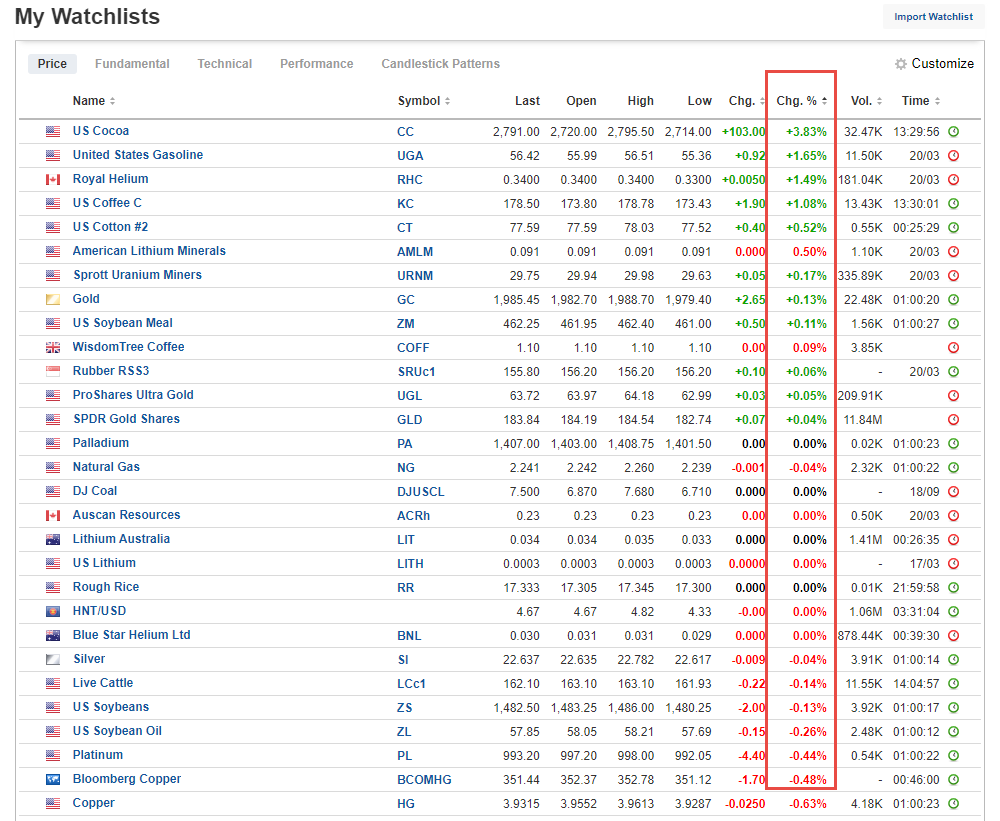Image resolution: width=1000 pixels, height=821 pixels.
Task: Switch to the Technical tab
Action: [x=224, y=64]
